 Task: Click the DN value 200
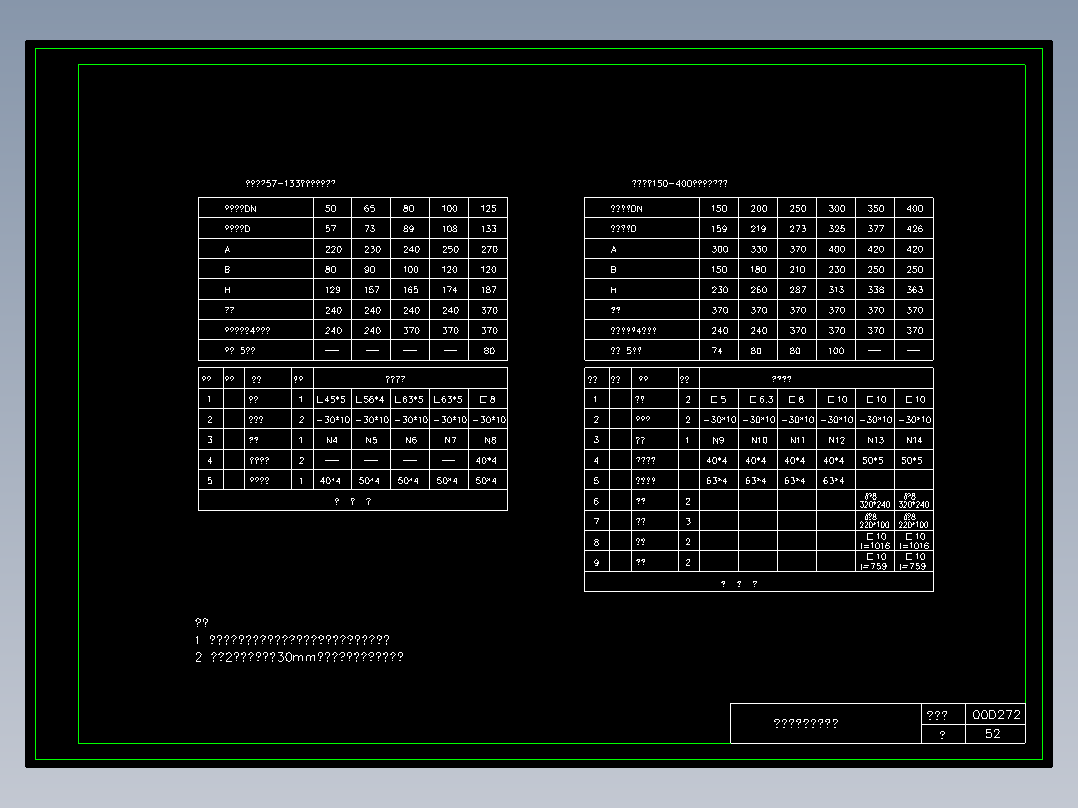click(758, 208)
